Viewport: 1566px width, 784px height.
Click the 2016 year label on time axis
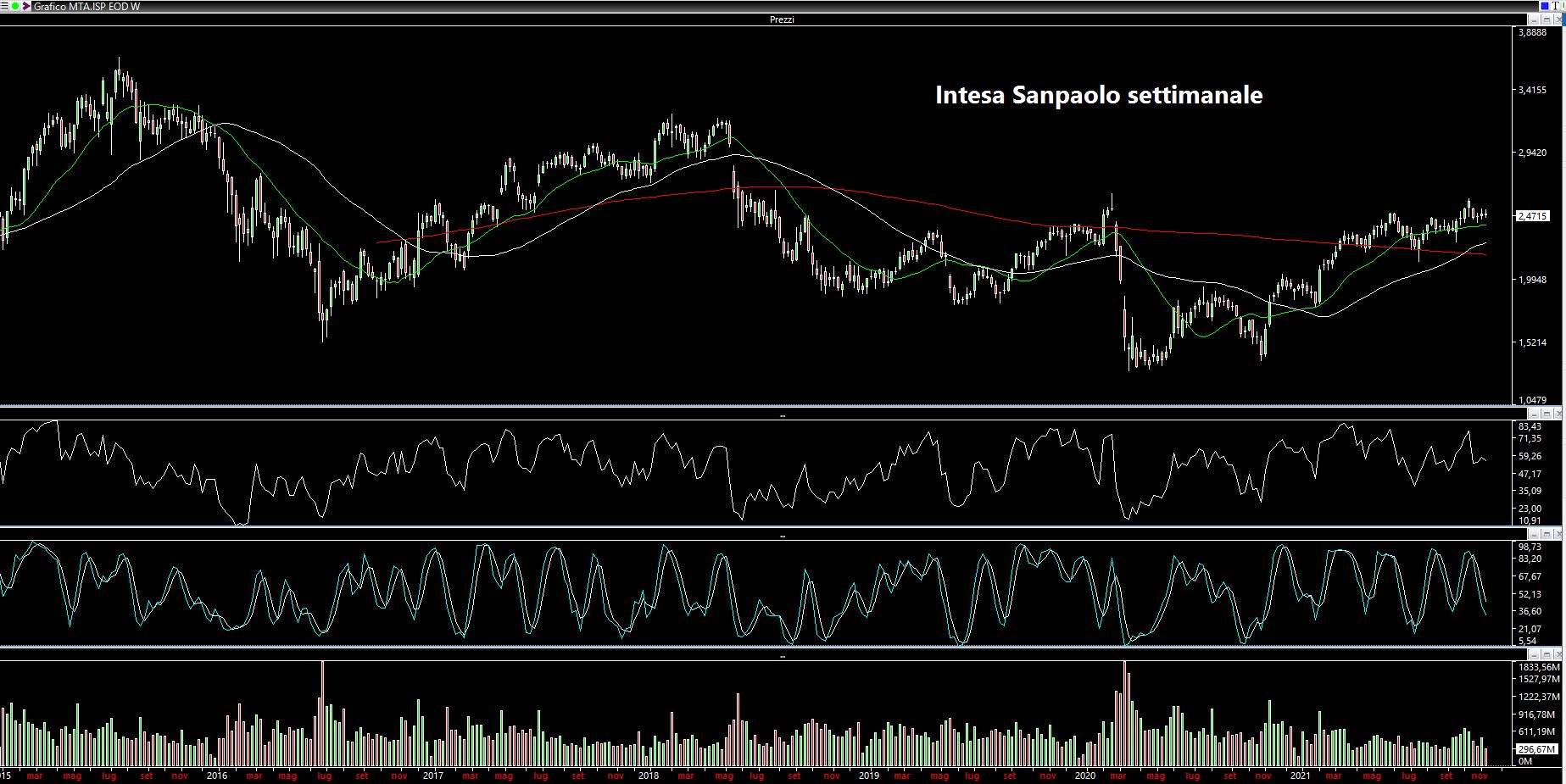click(x=217, y=776)
